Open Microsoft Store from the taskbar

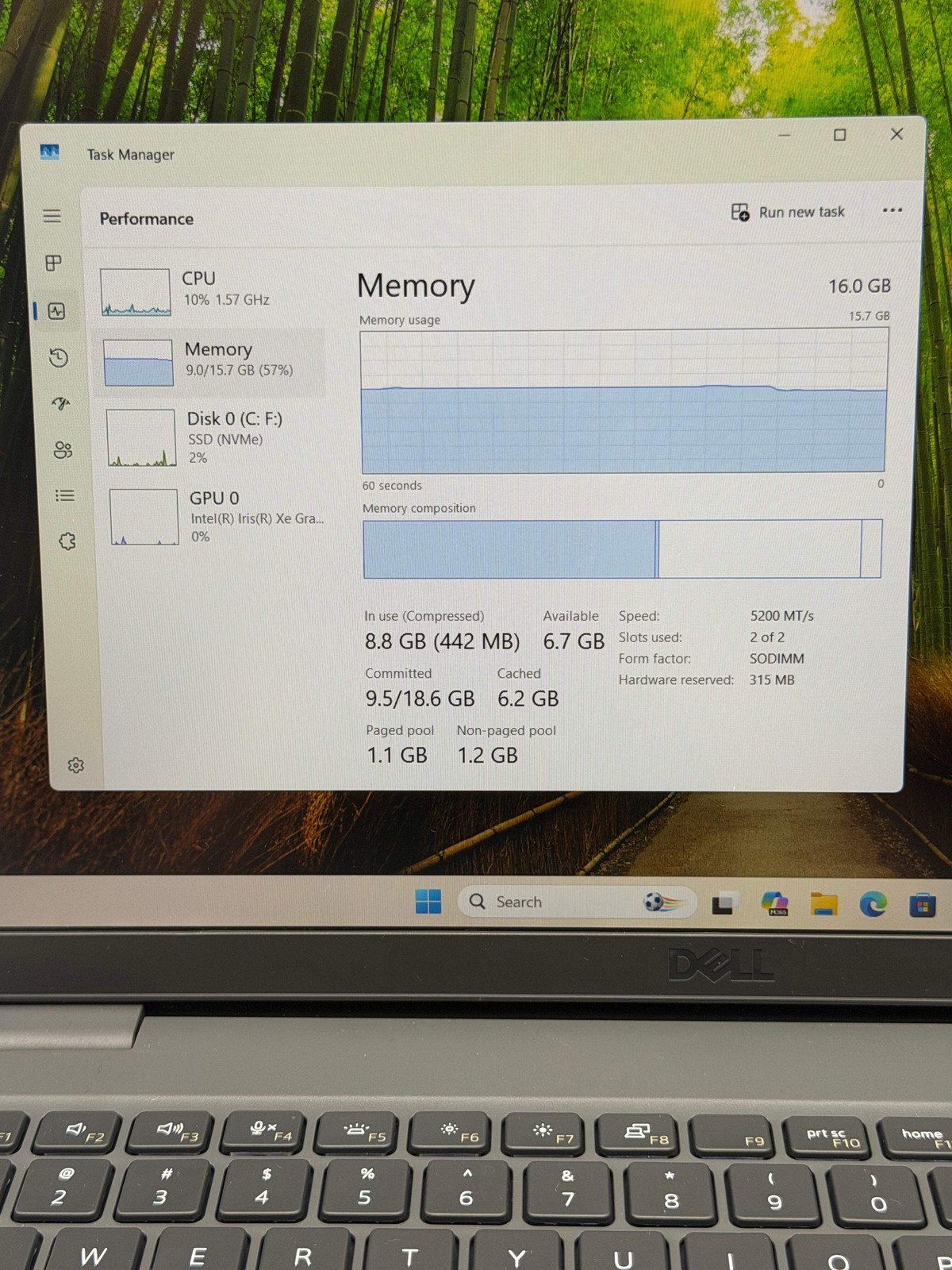[922, 905]
